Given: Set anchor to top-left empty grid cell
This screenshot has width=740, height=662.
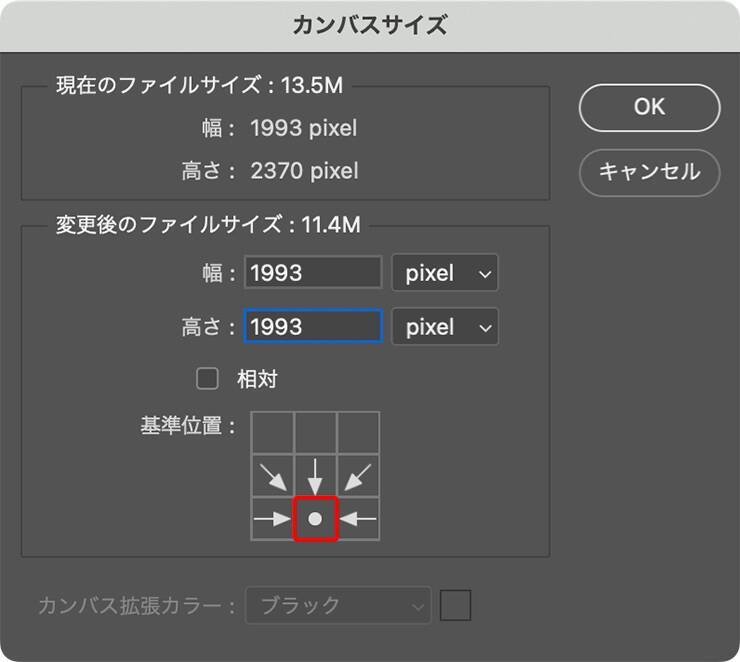Looking at the screenshot, I should [272, 432].
